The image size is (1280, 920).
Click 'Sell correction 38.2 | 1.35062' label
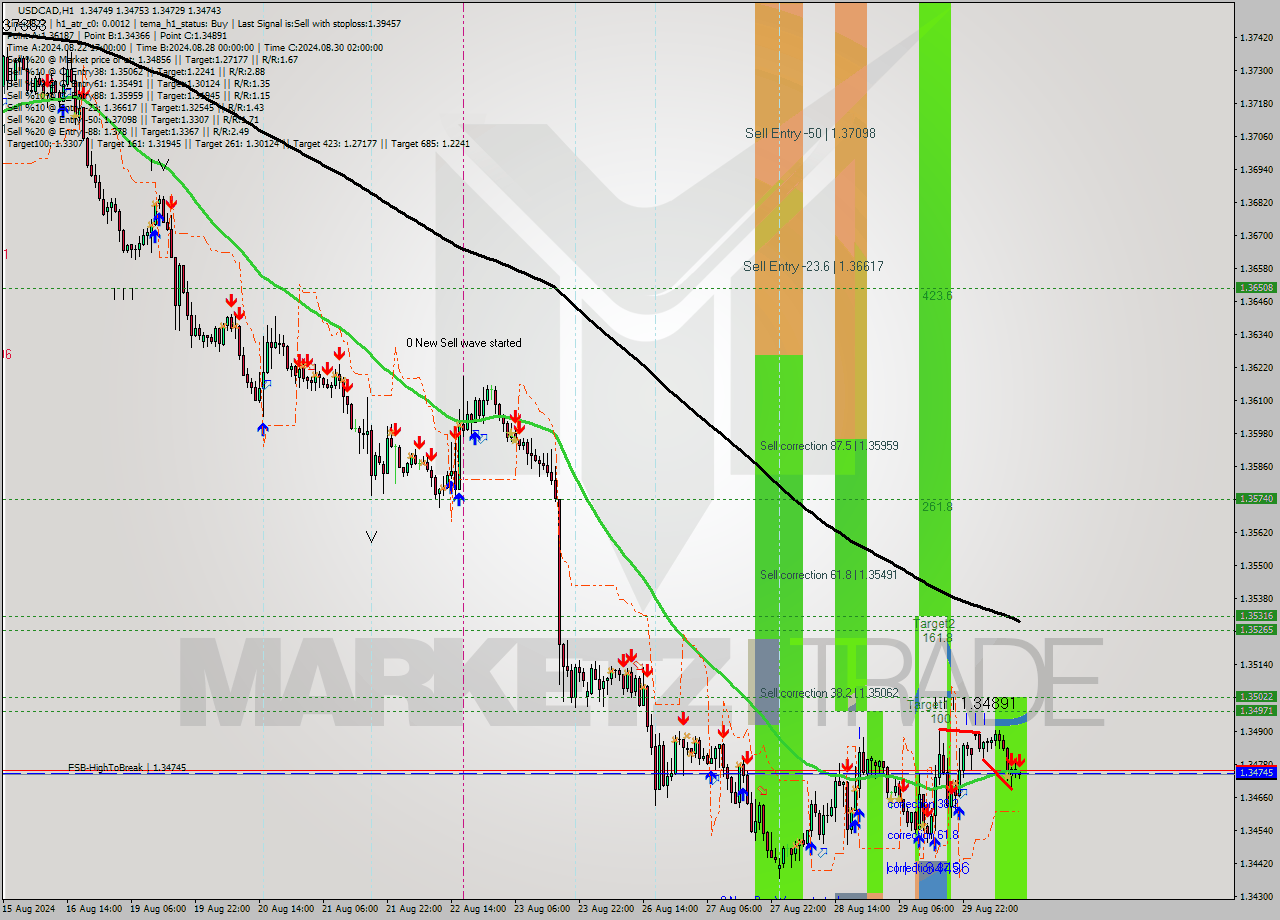[x=829, y=693]
